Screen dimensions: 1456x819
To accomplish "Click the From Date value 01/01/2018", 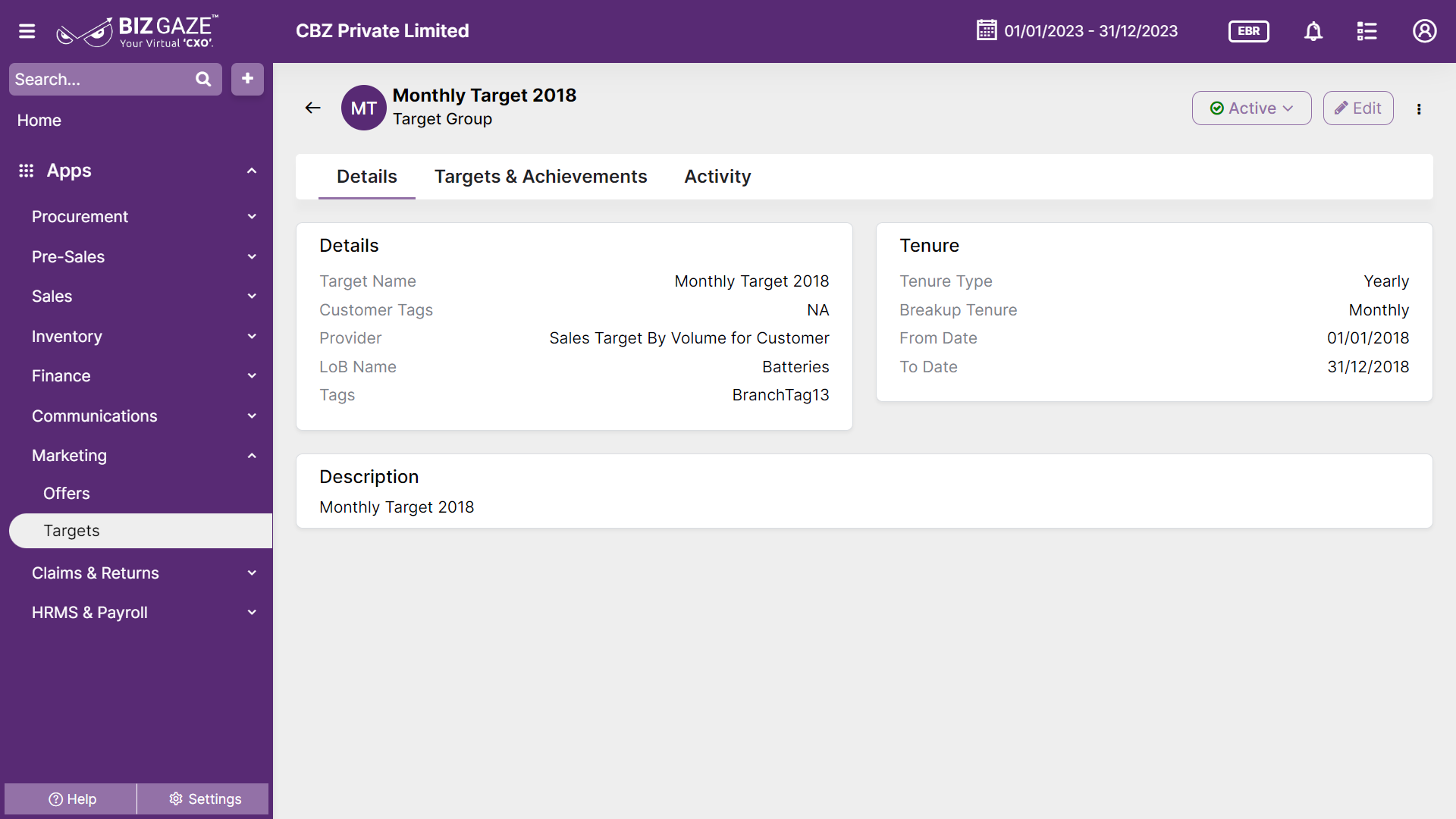I will [x=1367, y=338].
